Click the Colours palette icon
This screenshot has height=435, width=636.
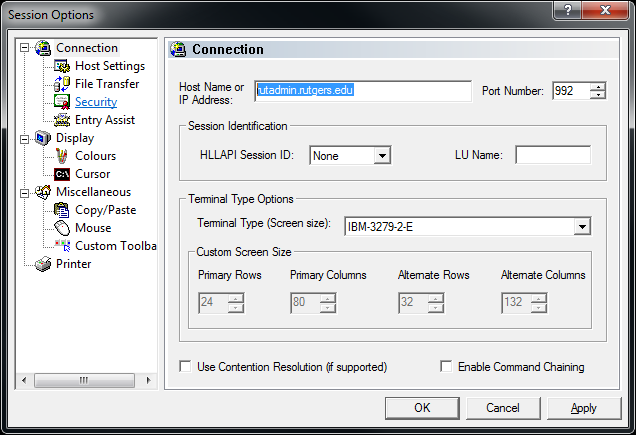(x=62, y=156)
